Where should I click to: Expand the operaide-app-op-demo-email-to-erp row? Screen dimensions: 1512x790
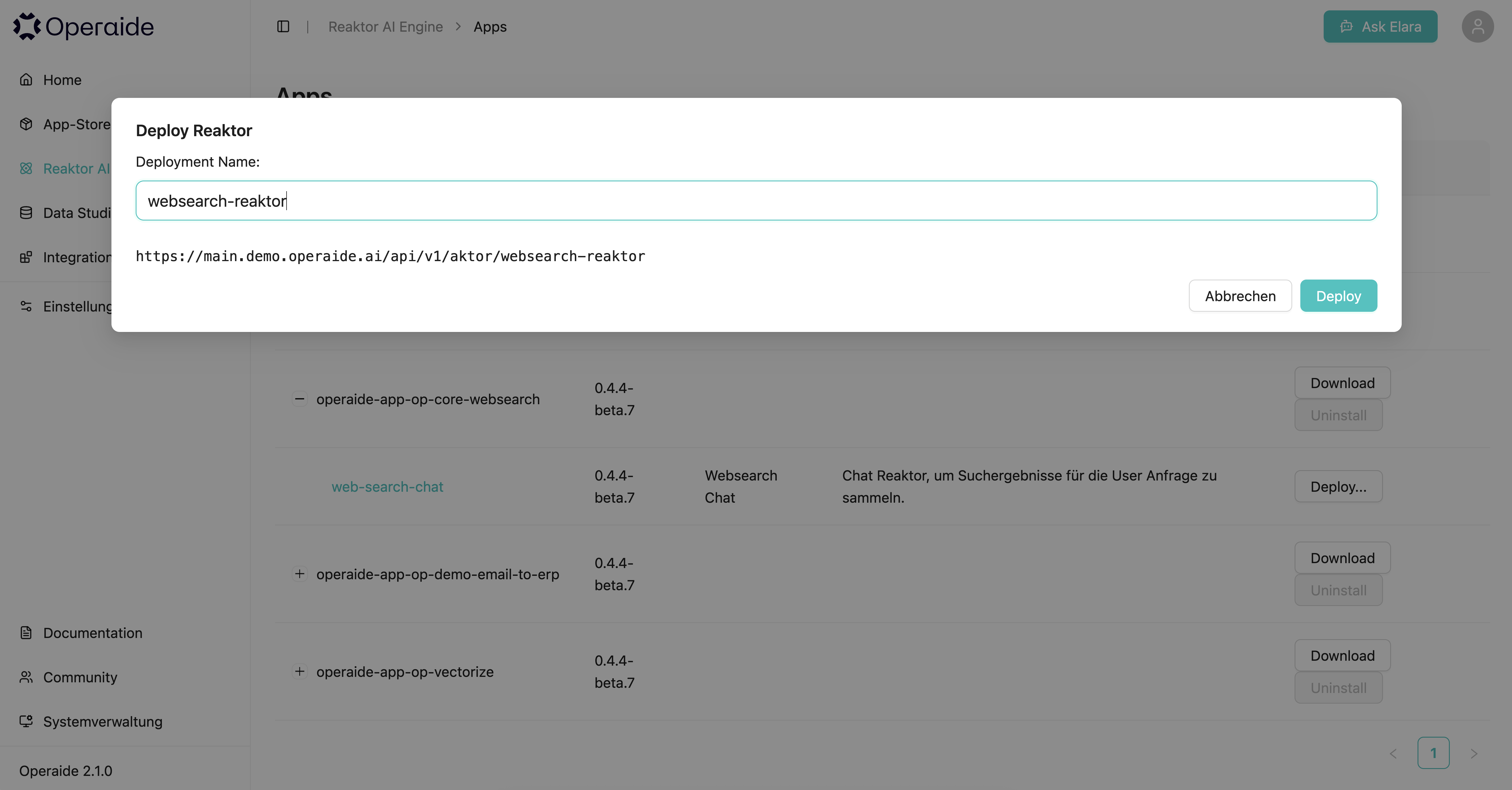point(299,573)
